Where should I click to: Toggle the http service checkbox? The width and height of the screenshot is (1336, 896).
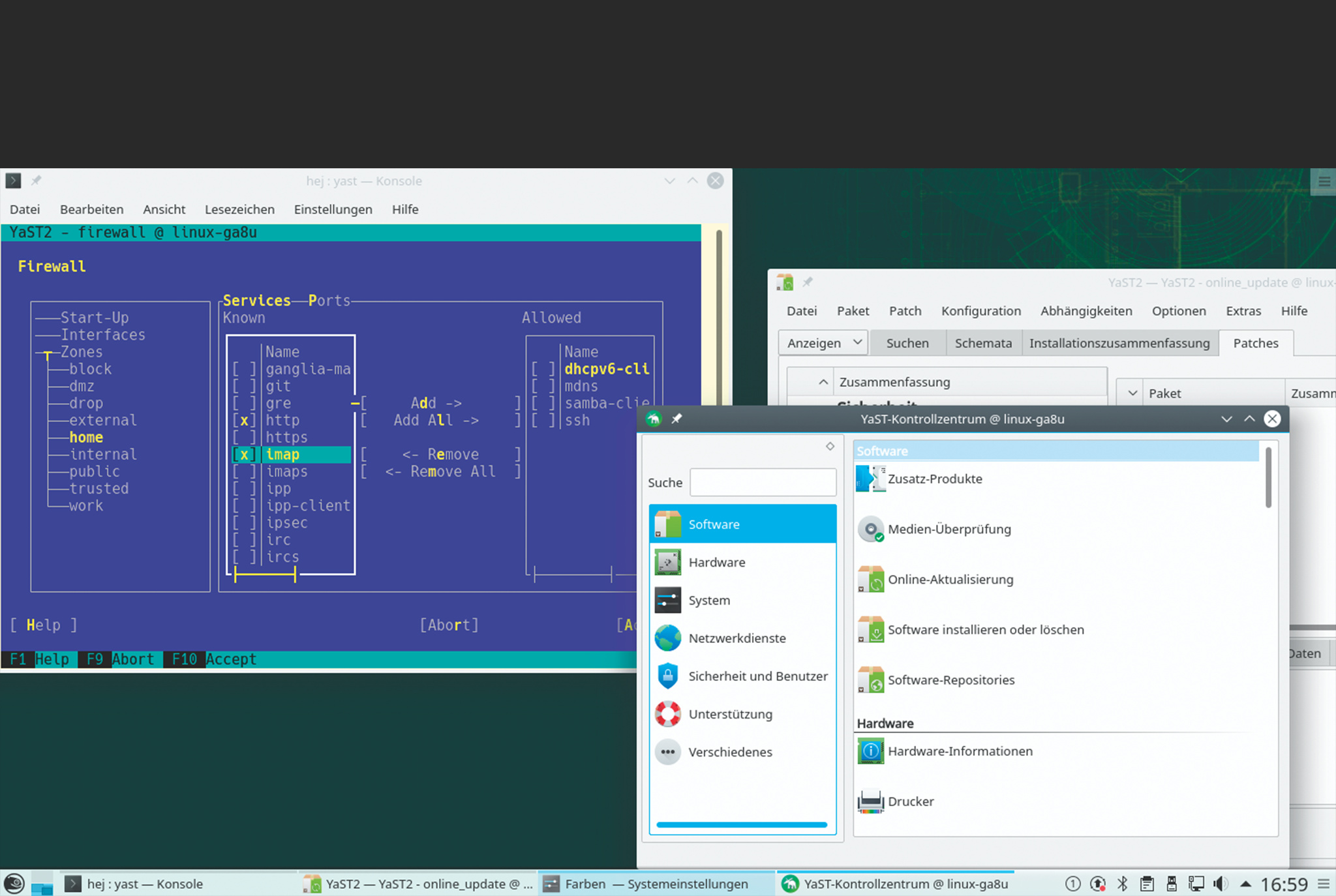[x=244, y=421]
